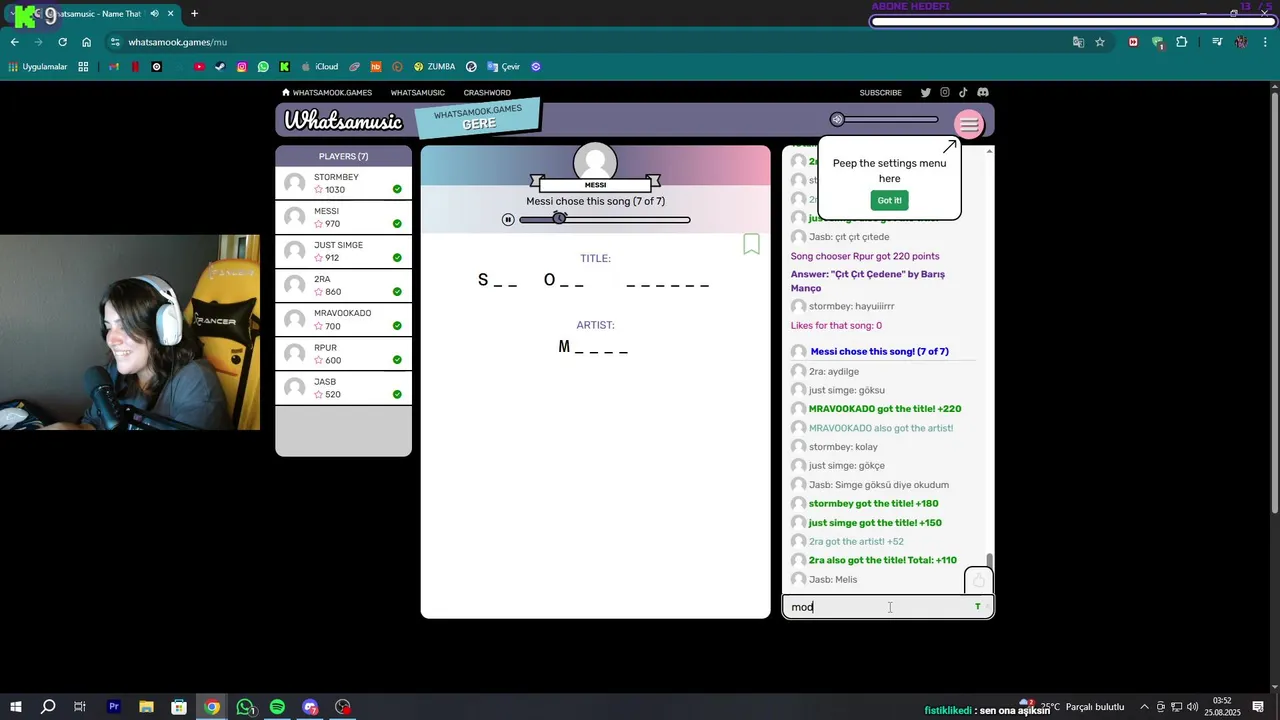Click the Got it! button
This screenshot has width=1280, height=720.
pos(889,200)
